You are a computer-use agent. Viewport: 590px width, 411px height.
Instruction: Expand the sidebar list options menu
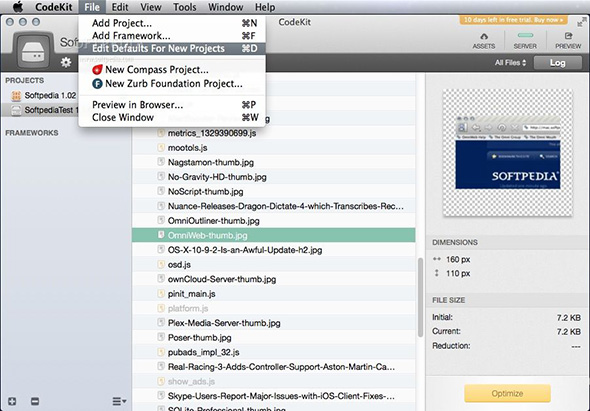pyautogui.click(x=119, y=402)
